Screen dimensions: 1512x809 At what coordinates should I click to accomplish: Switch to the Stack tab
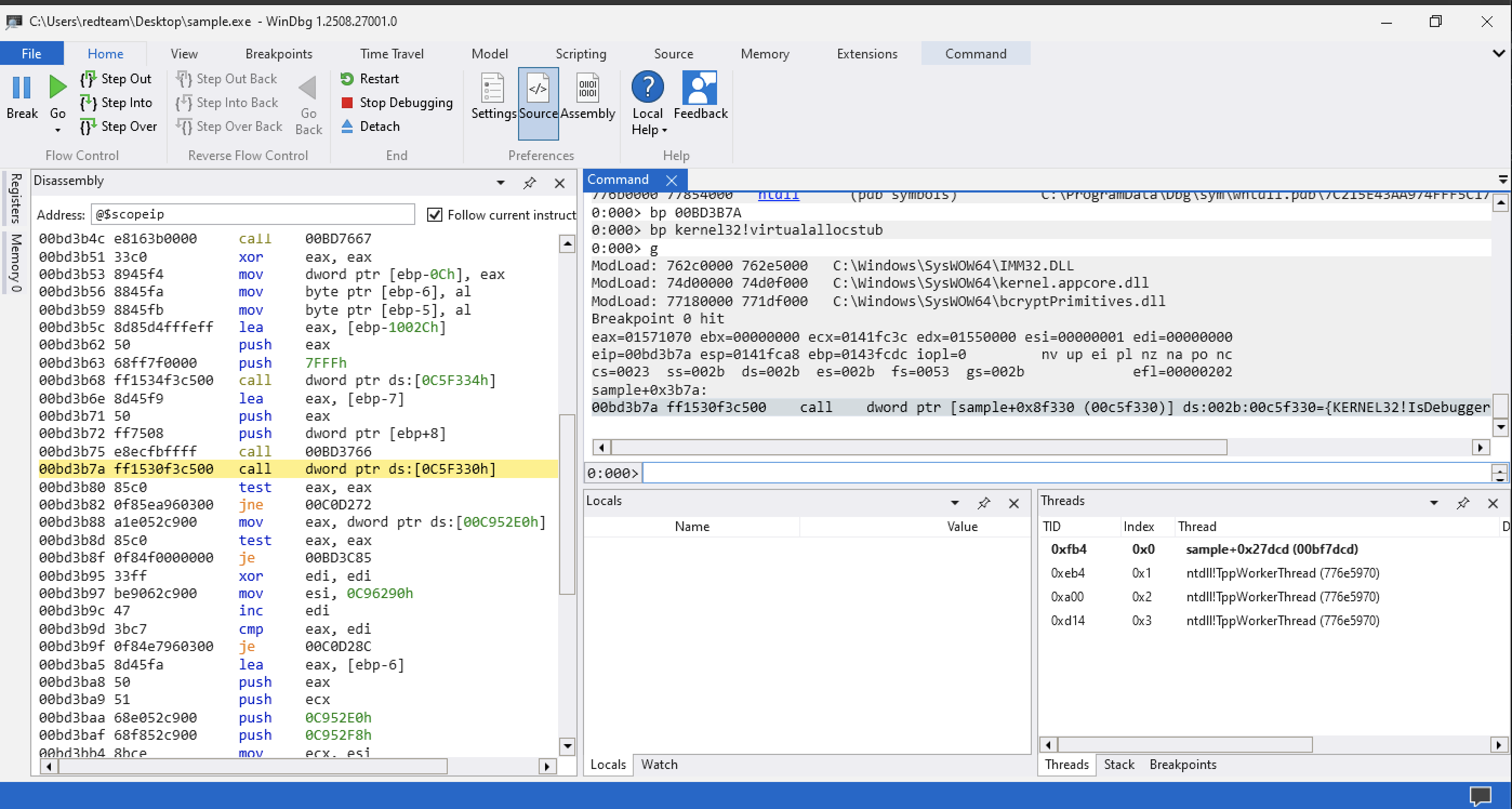(x=1119, y=764)
